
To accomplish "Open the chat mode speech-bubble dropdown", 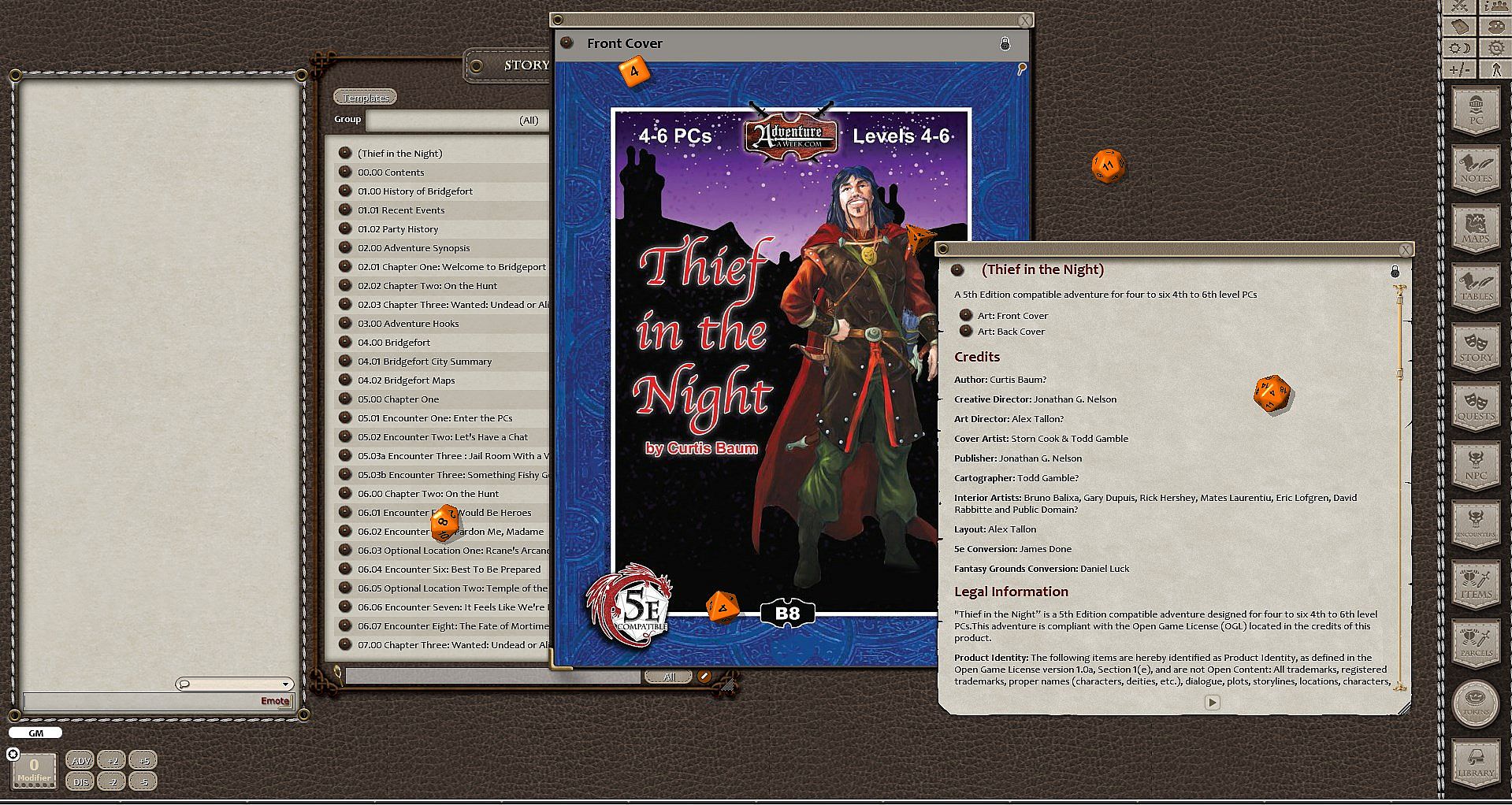I will coord(234,684).
